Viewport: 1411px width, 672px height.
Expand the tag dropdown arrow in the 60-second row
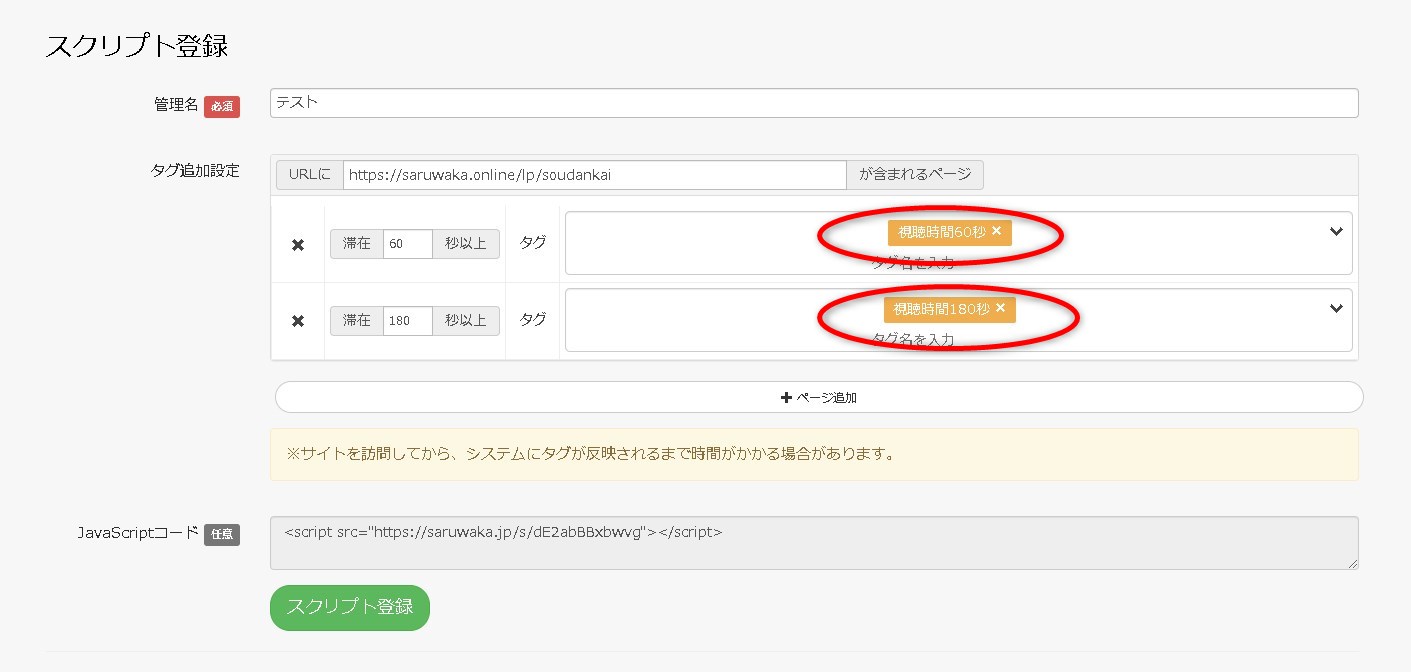(1336, 232)
